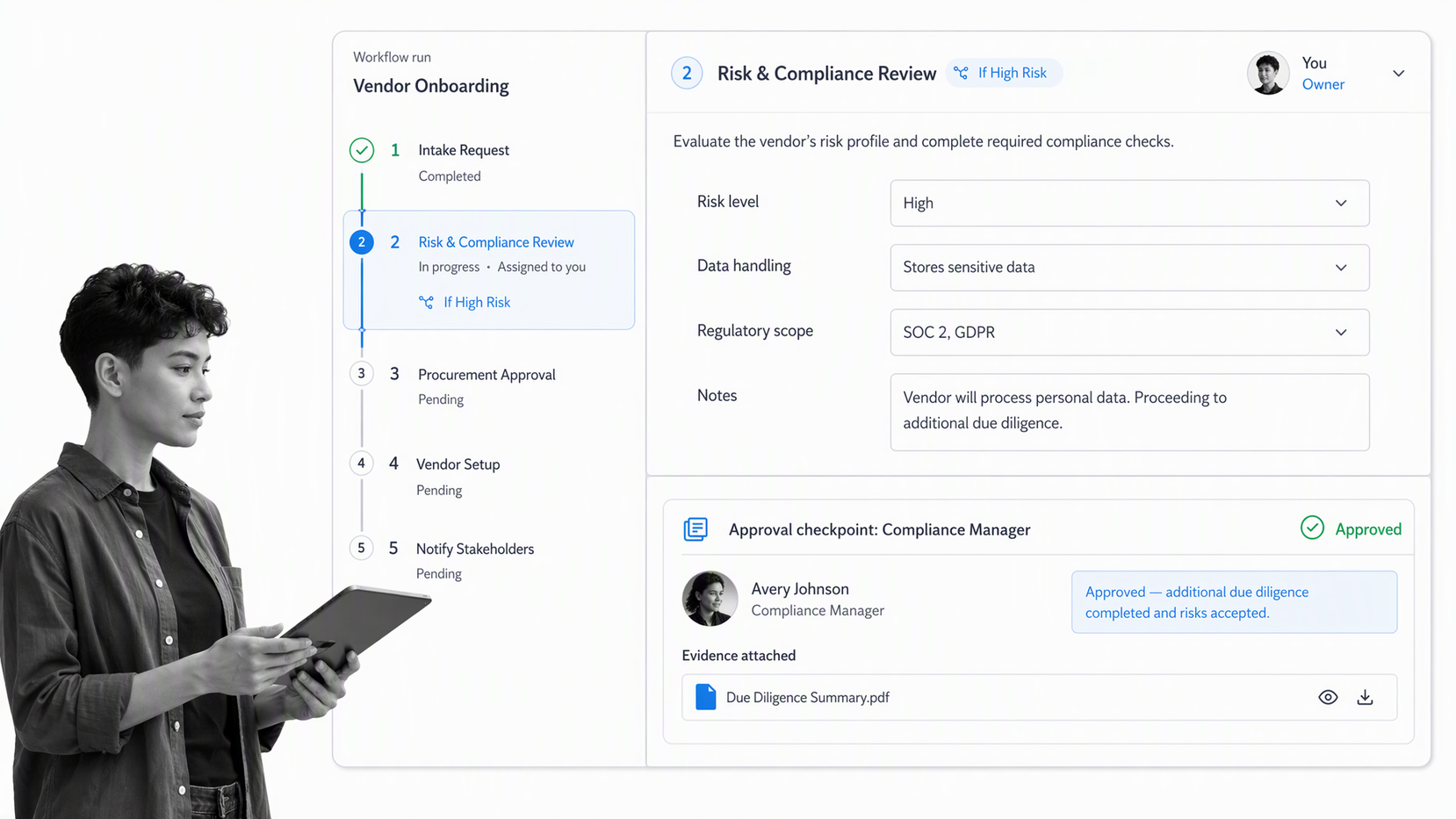
Task: Click the Approved status label
Action: tap(1368, 529)
